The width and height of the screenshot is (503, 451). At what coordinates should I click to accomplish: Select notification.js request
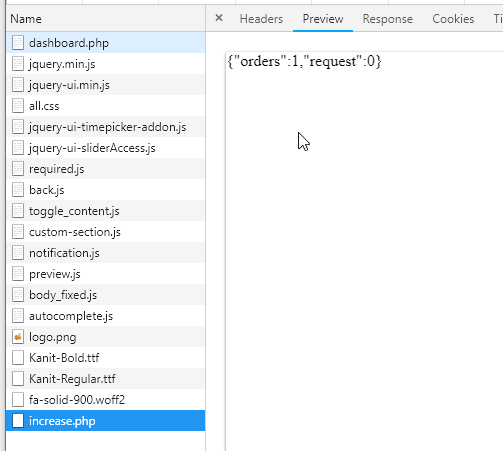click(106, 253)
